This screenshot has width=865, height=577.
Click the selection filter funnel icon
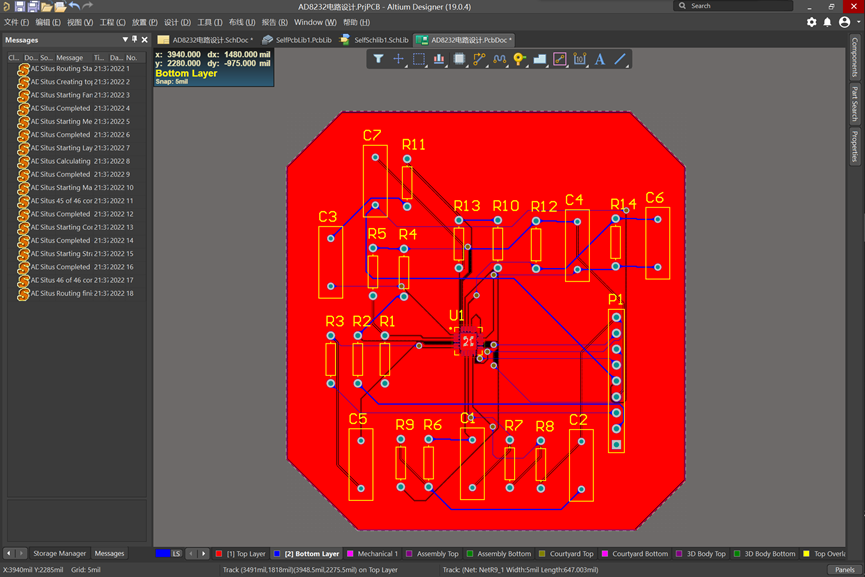pyautogui.click(x=378, y=59)
